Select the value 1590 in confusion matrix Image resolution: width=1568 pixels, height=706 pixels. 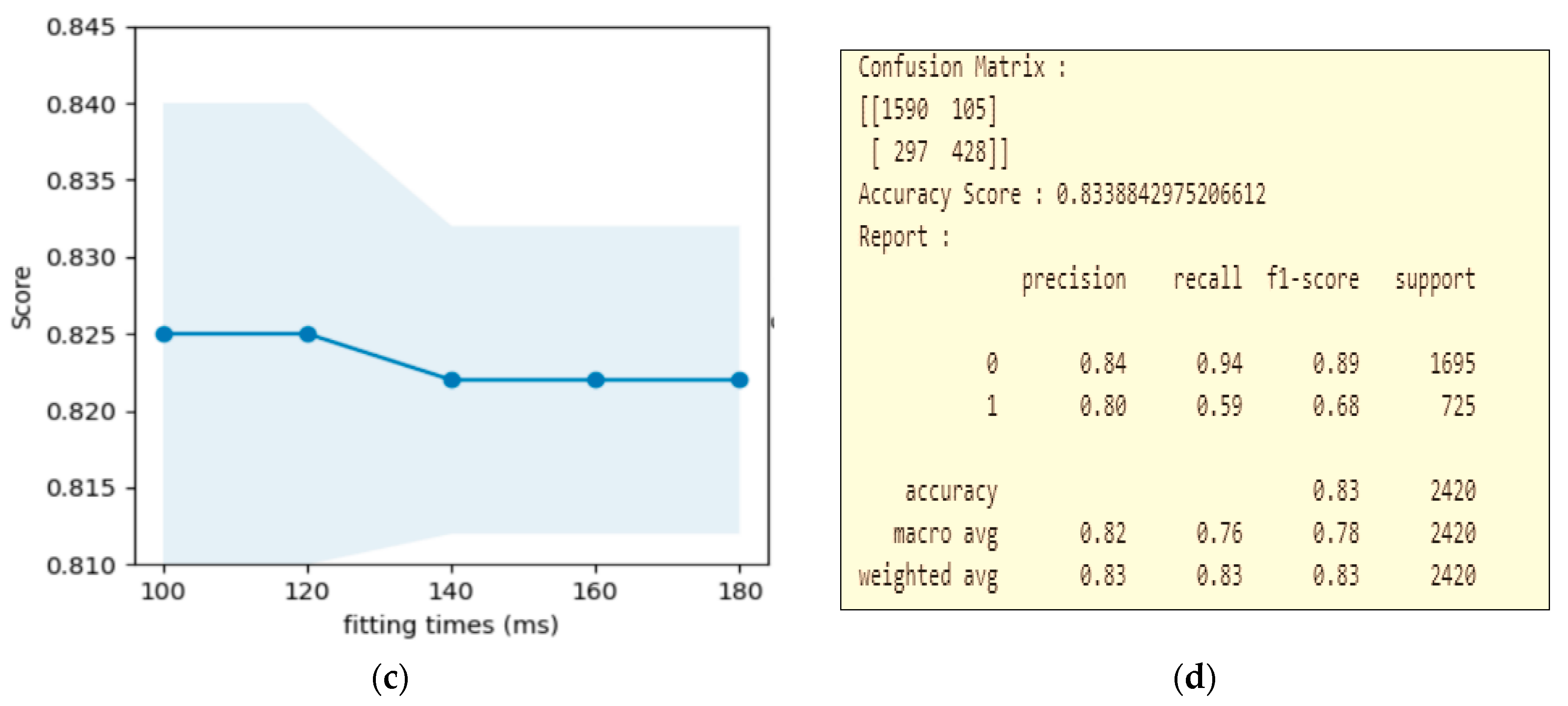(905, 110)
